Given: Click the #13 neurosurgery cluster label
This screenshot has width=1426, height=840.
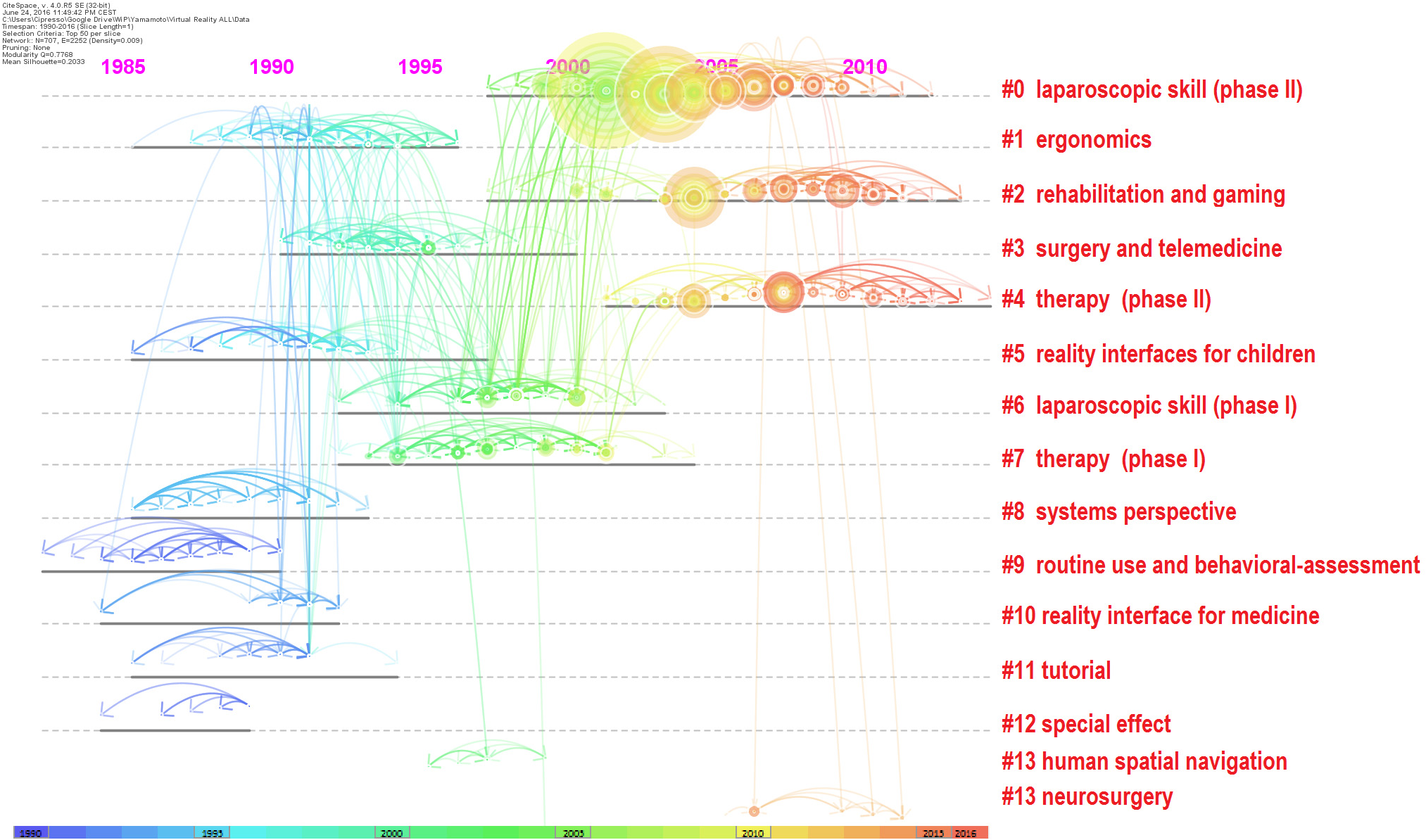Looking at the screenshot, I should pyautogui.click(x=1087, y=797).
